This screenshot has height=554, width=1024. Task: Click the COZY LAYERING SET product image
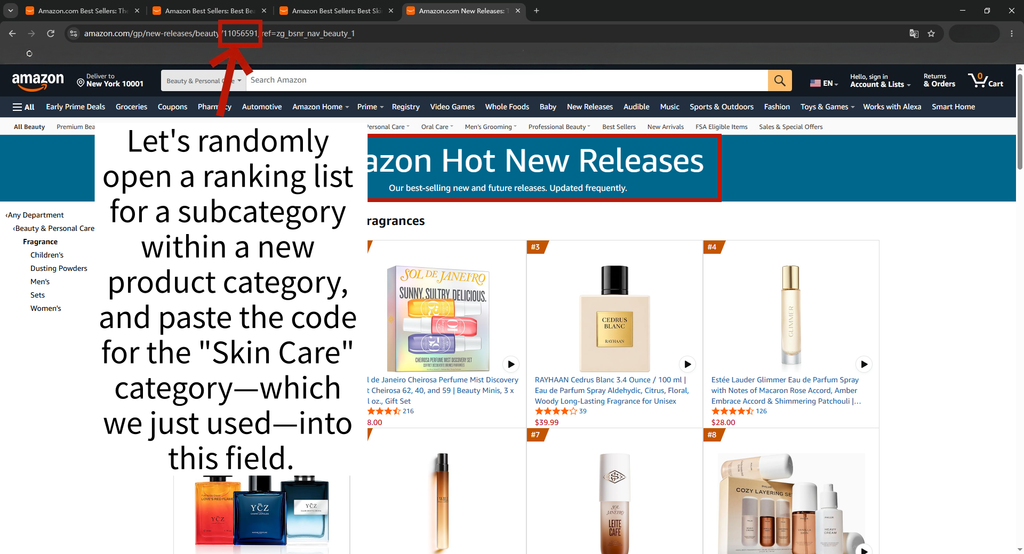(x=792, y=504)
